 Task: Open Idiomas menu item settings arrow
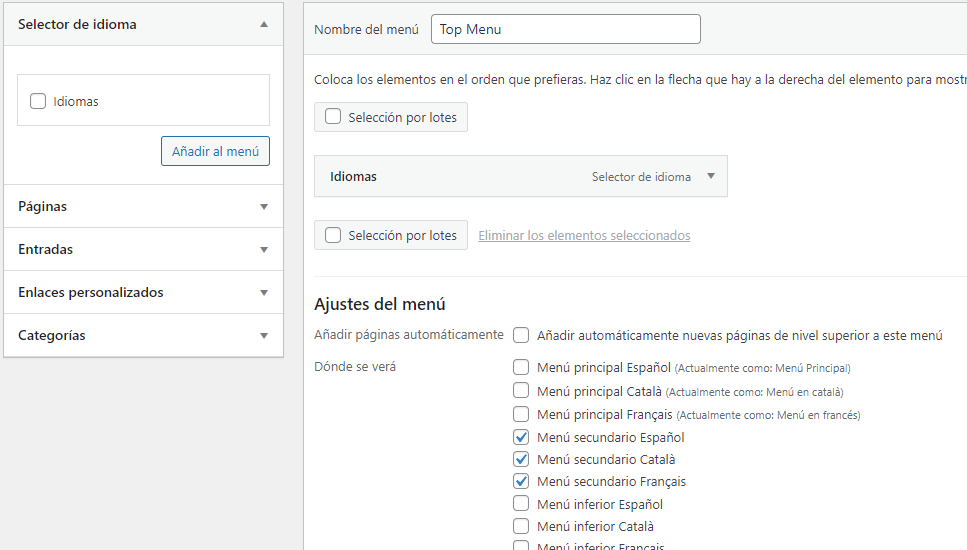(711, 176)
